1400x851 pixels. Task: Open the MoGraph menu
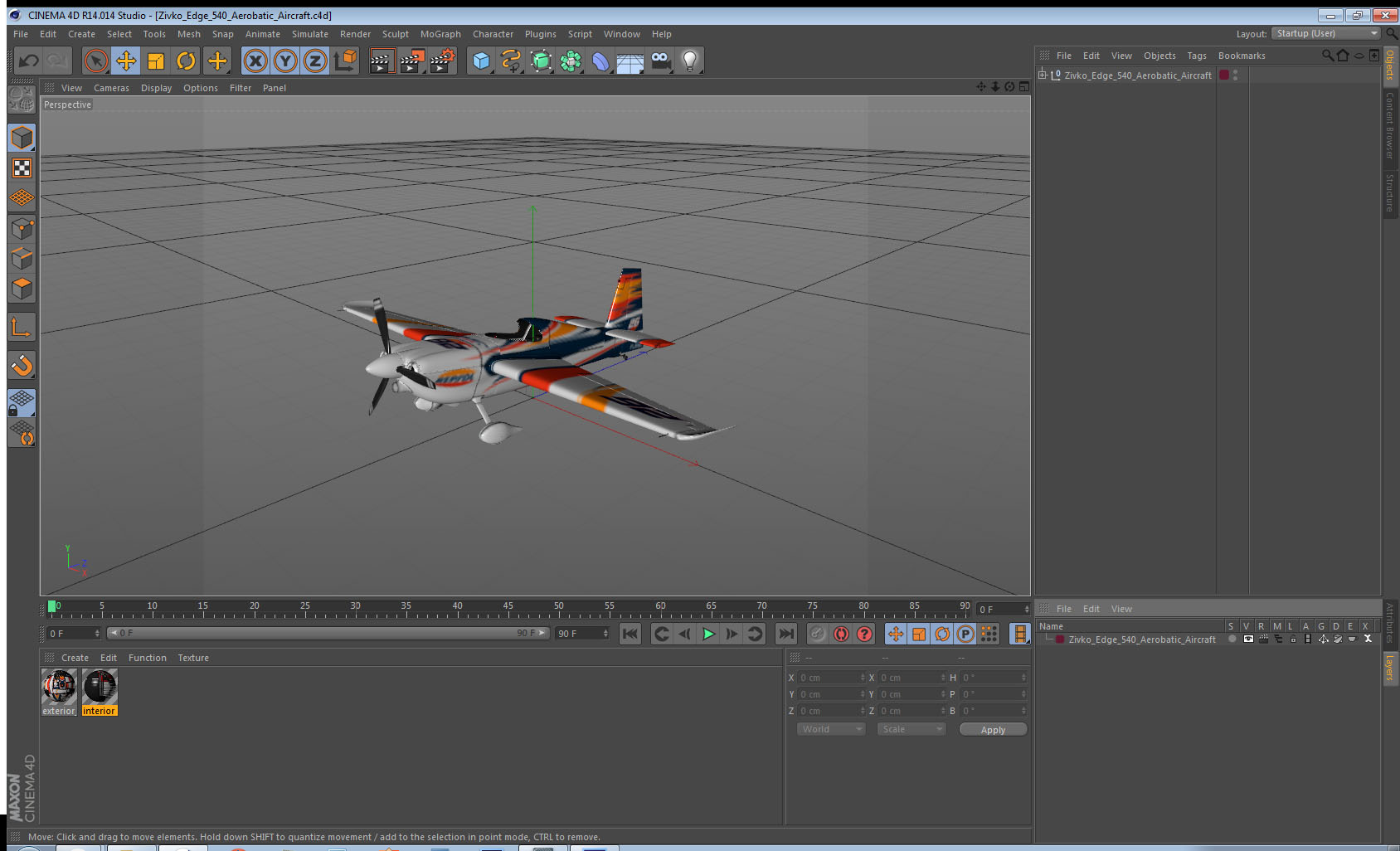pos(440,34)
